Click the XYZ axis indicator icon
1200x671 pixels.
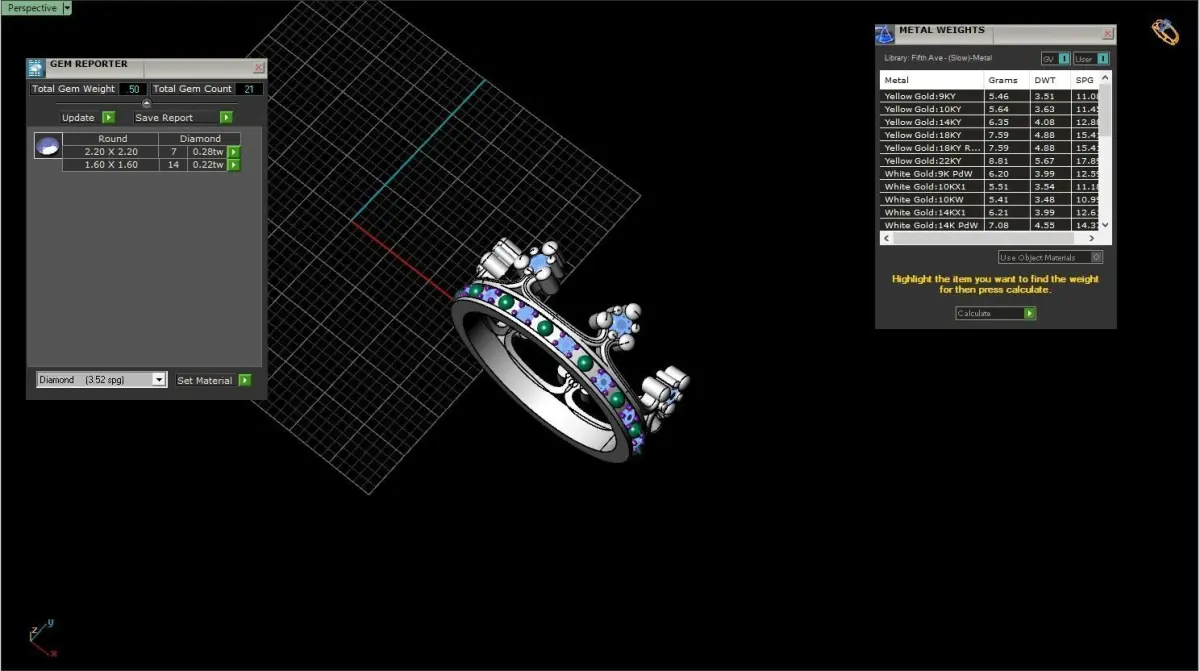click(42, 638)
